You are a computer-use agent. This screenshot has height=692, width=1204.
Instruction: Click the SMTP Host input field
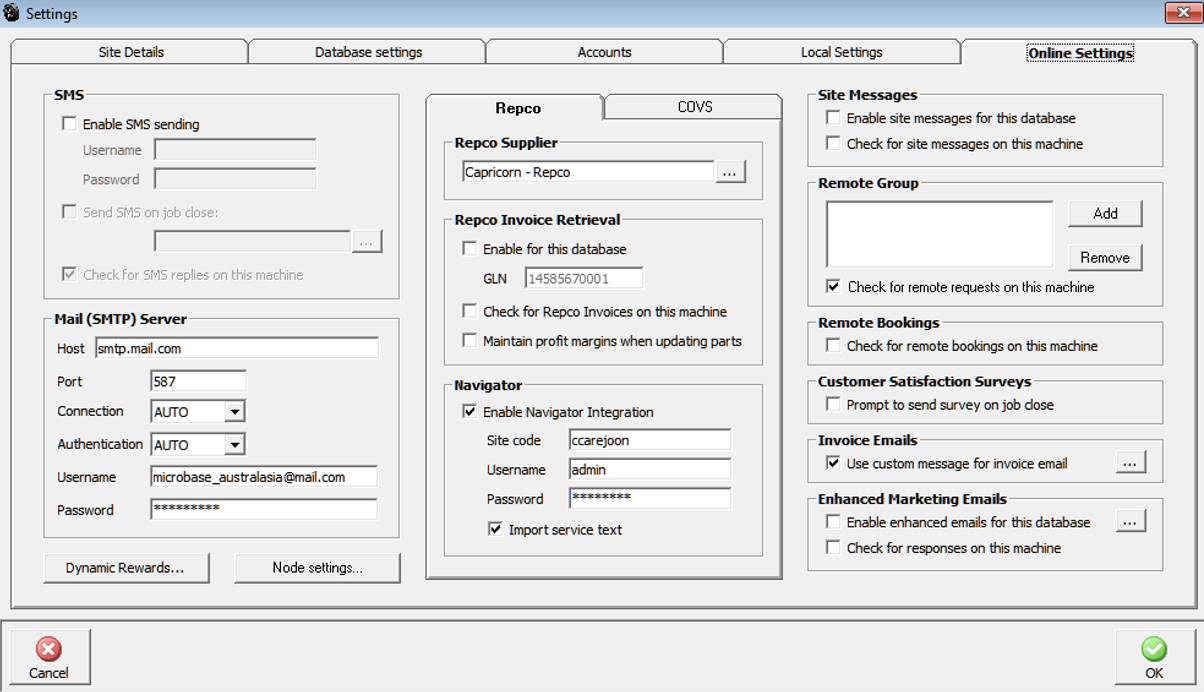tap(237, 348)
